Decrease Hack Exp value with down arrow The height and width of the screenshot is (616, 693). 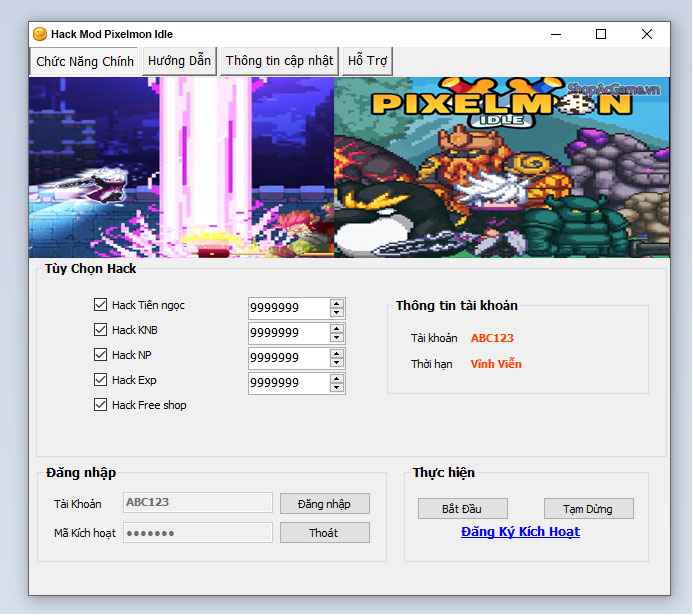[336, 388]
